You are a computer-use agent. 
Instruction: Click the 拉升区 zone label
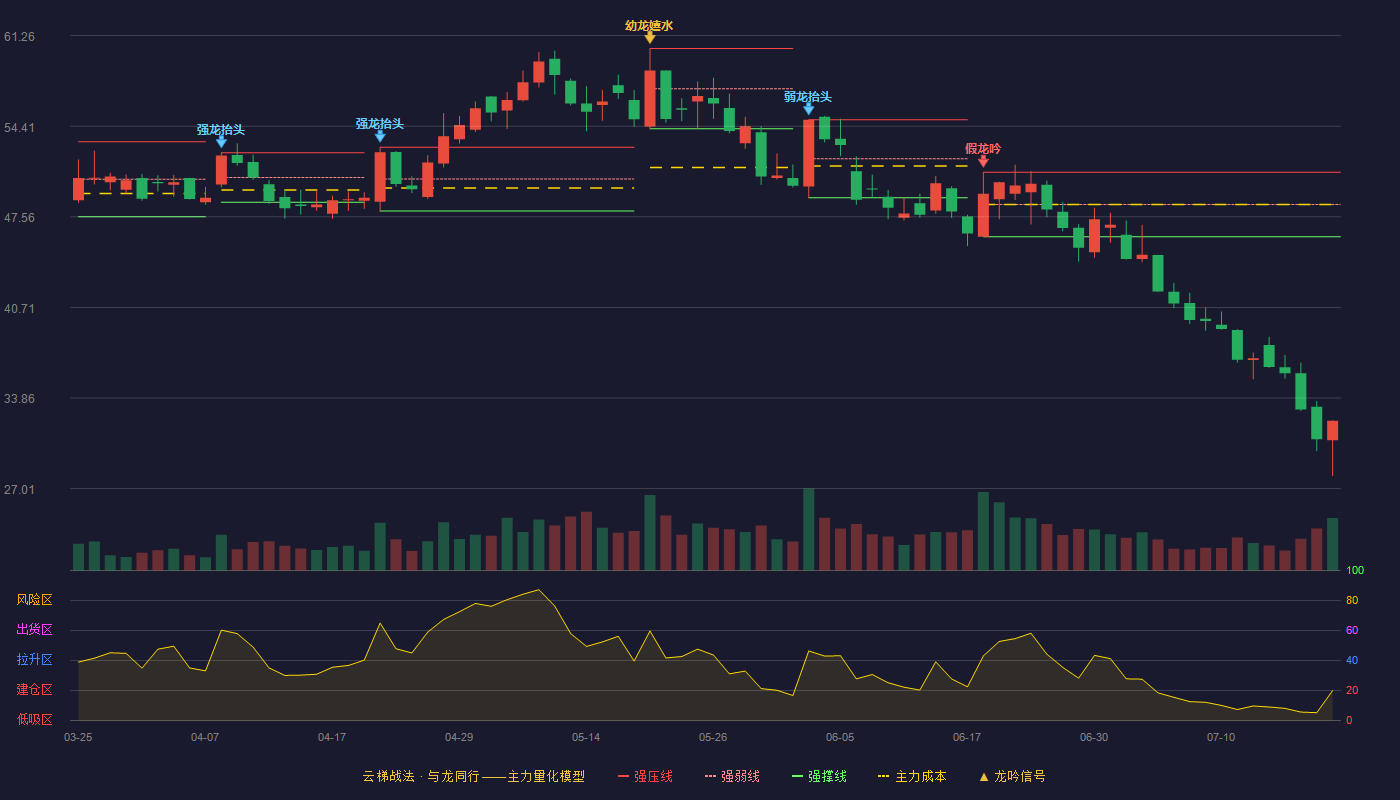[x=34, y=660]
